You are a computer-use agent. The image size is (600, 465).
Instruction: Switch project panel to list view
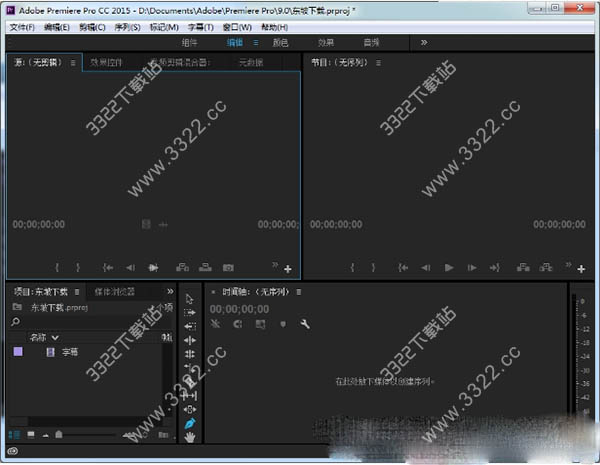coord(14,434)
